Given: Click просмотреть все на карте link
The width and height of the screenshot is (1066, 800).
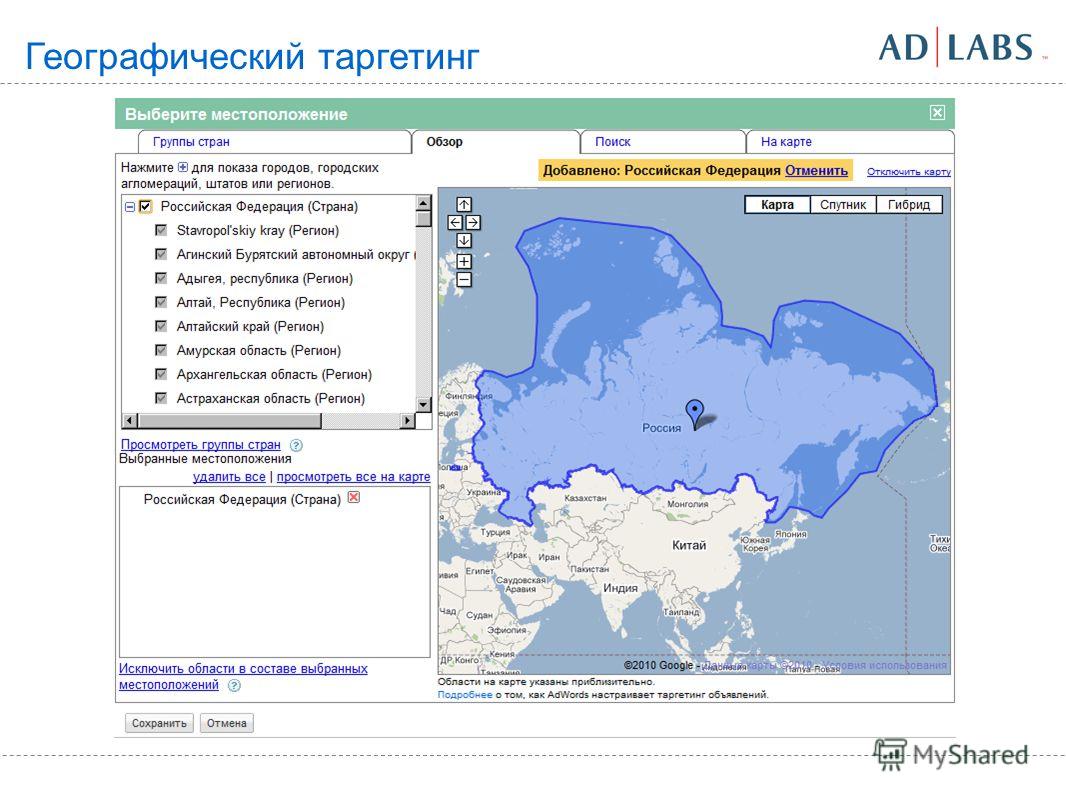Looking at the screenshot, I should [354, 476].
